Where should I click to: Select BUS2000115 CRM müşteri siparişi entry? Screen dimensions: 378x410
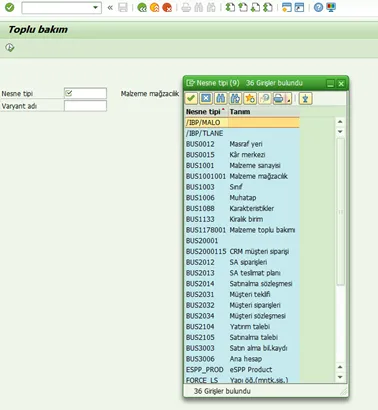coord(242,251)
